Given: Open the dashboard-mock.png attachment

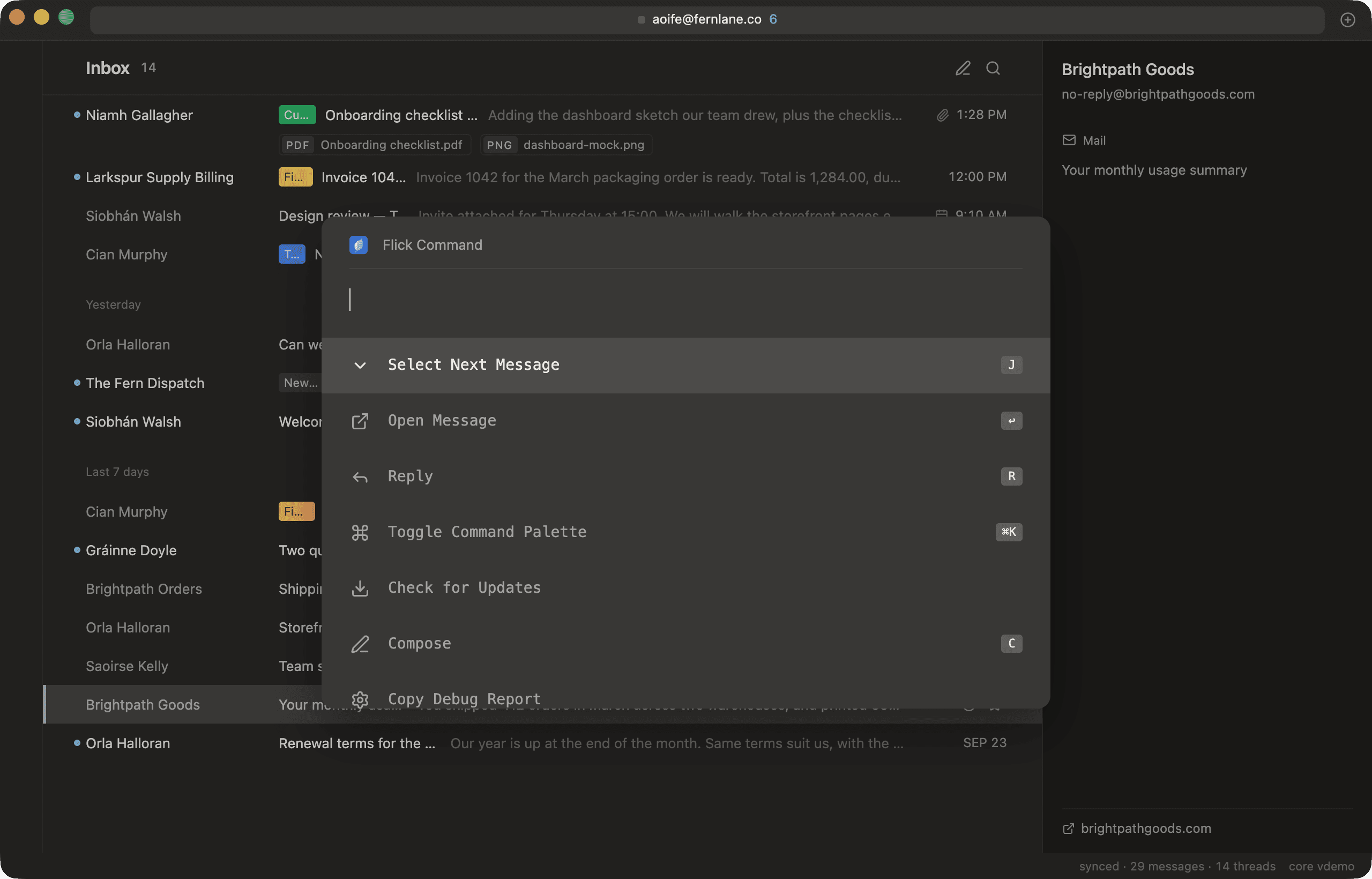Looking at the screenshot, I should pos(565,145).
